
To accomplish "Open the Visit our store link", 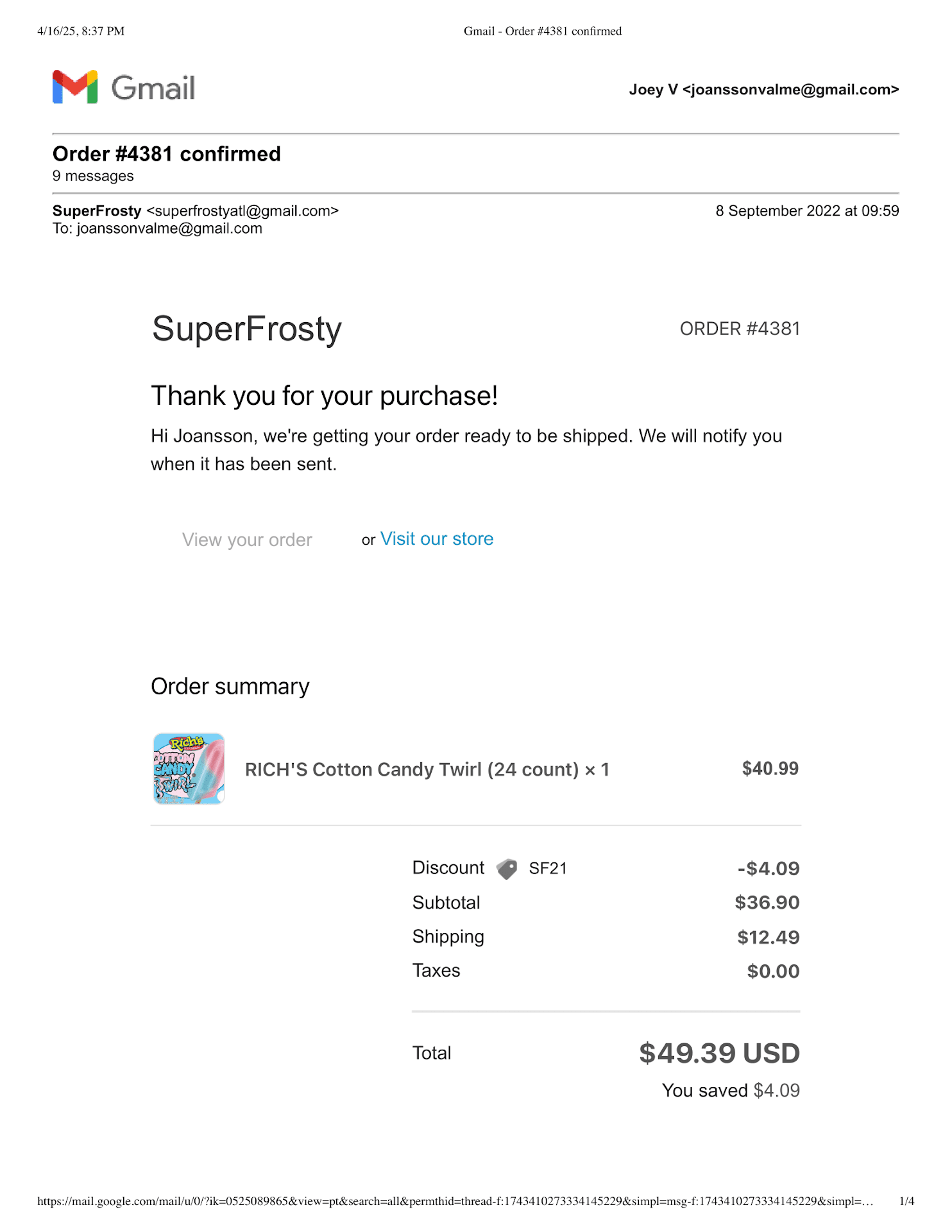I will pyautogui.click(x=437, y=539).
